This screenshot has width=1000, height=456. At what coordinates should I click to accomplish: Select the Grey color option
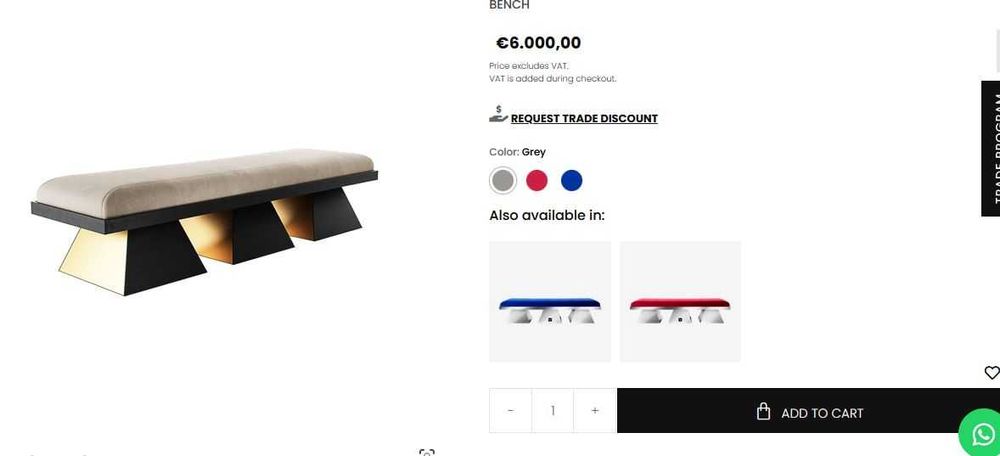tap(503, 180)
